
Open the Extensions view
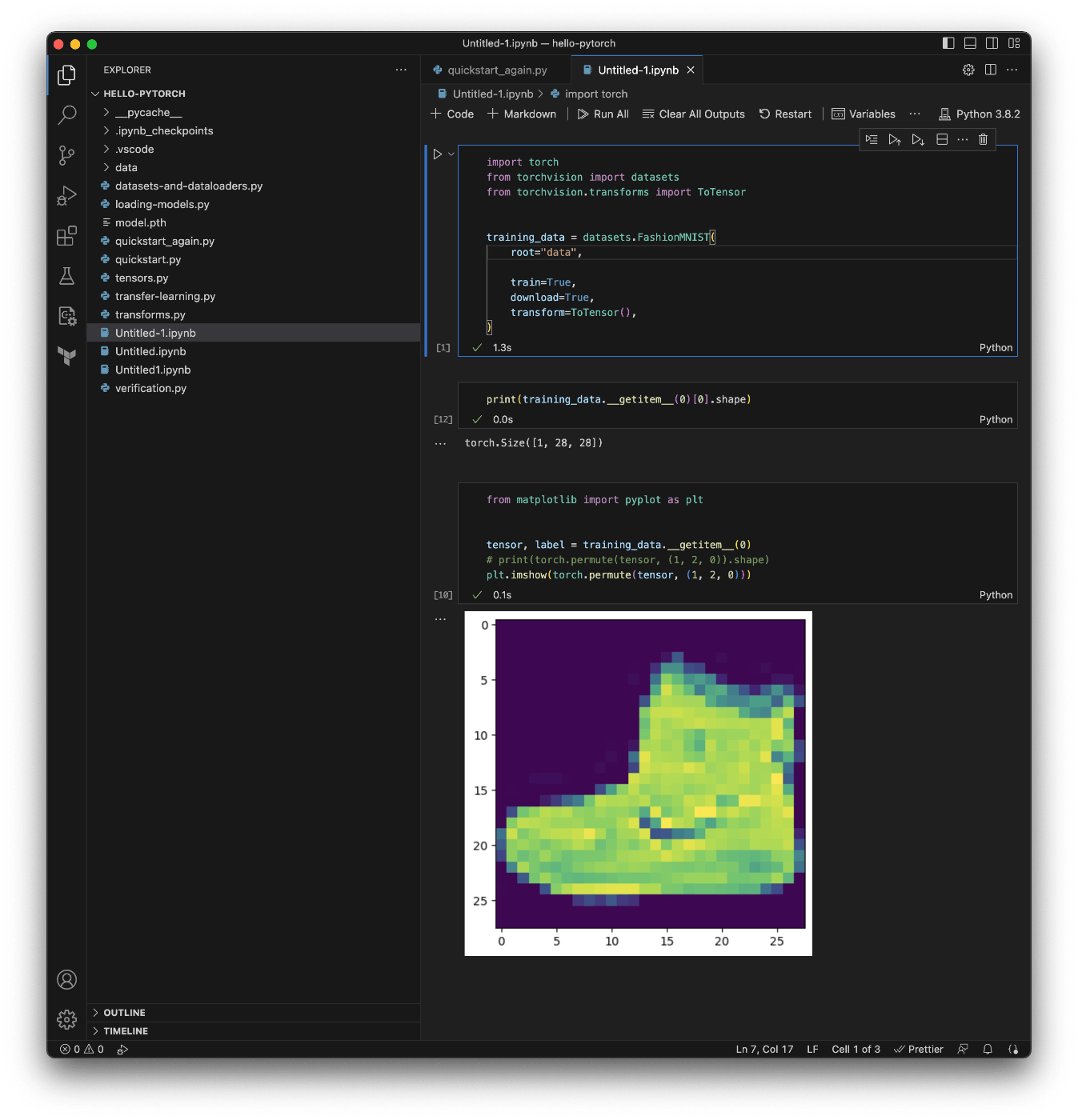click(x=67, y=236)
